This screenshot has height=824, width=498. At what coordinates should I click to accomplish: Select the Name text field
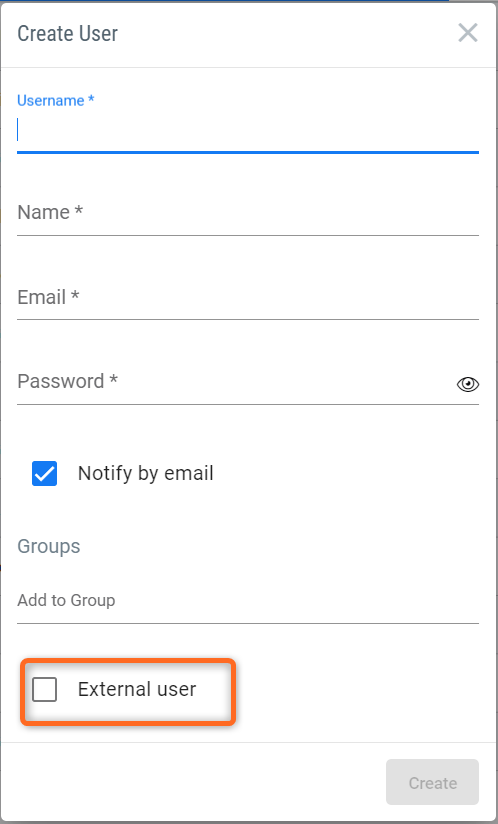coord(248,213)
